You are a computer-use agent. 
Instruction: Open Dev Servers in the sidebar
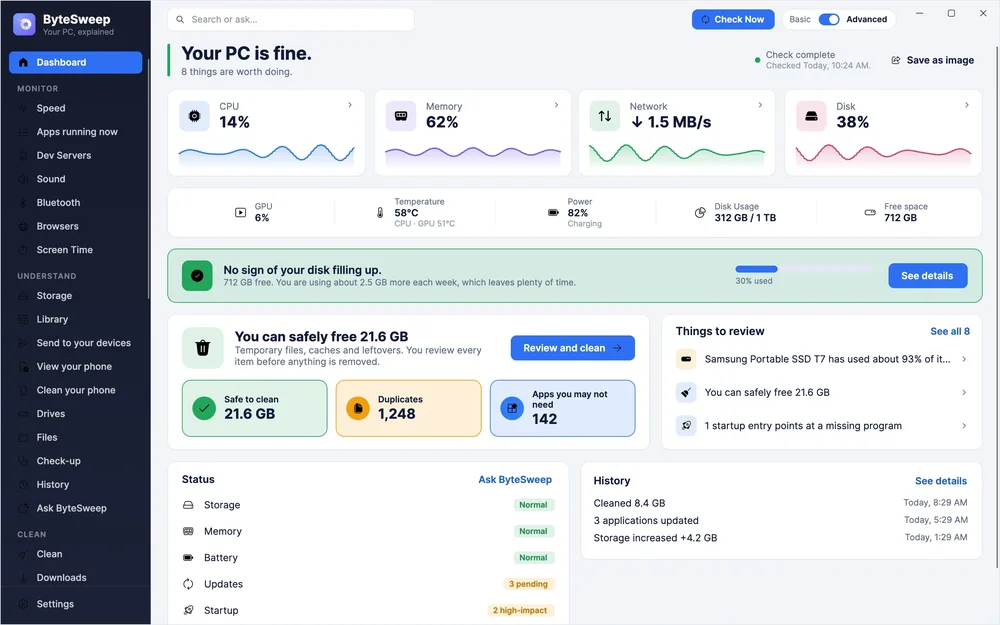(x=75, y=156)
